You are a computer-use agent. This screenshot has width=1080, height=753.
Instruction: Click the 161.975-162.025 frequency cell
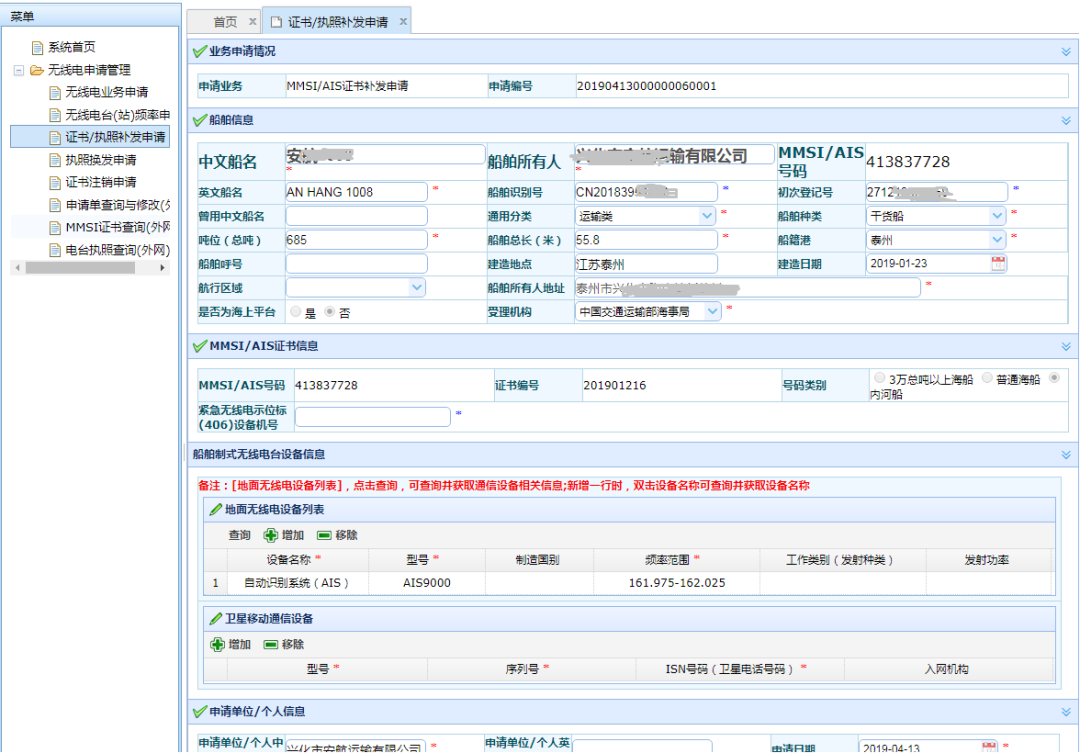point(676,583)
